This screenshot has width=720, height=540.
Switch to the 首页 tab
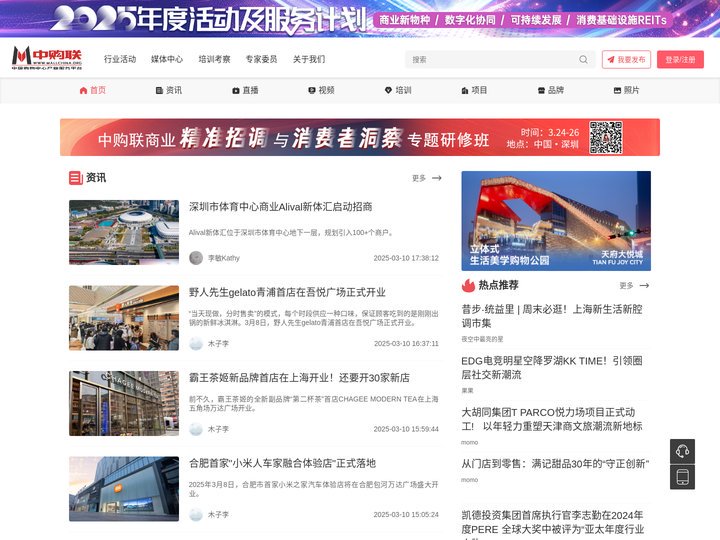(x=93, y=90)
